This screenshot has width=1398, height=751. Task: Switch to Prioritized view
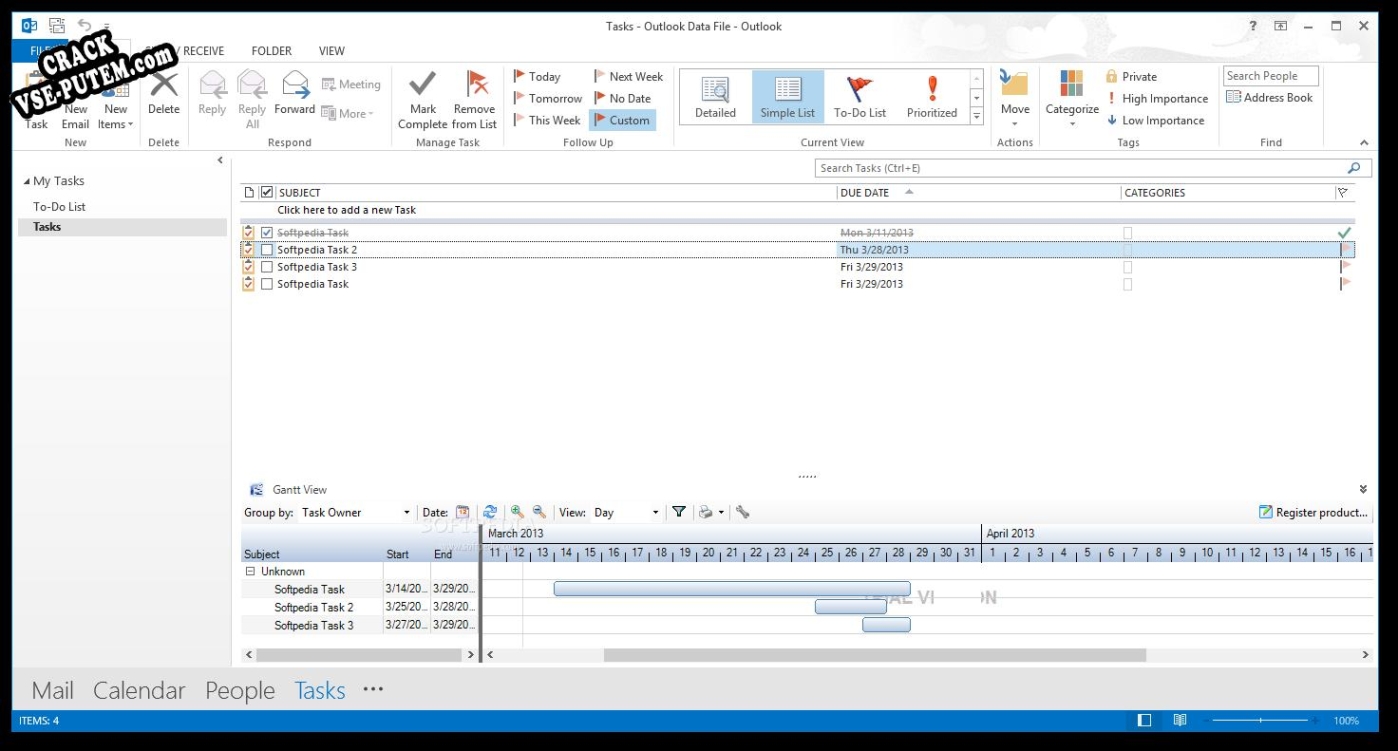932,97
